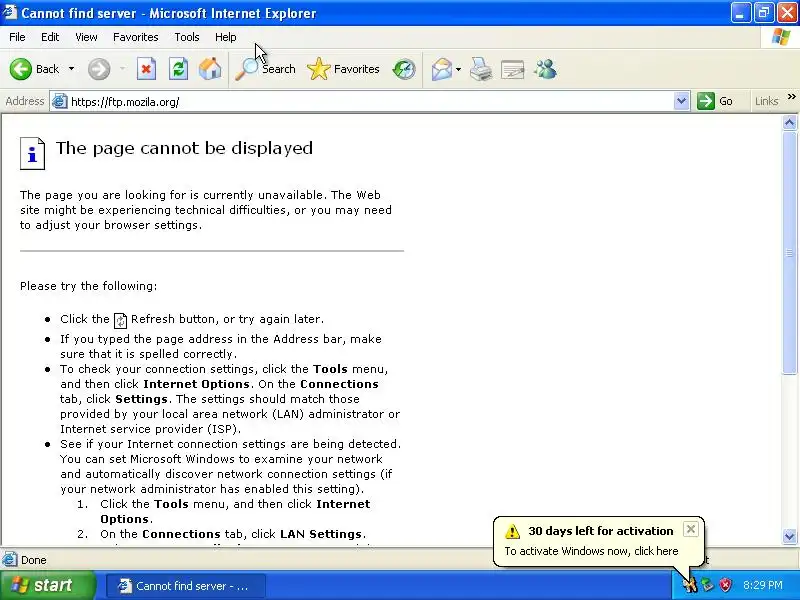
Task: Click the Windows flag throbber logo
Action: [781, 37]
